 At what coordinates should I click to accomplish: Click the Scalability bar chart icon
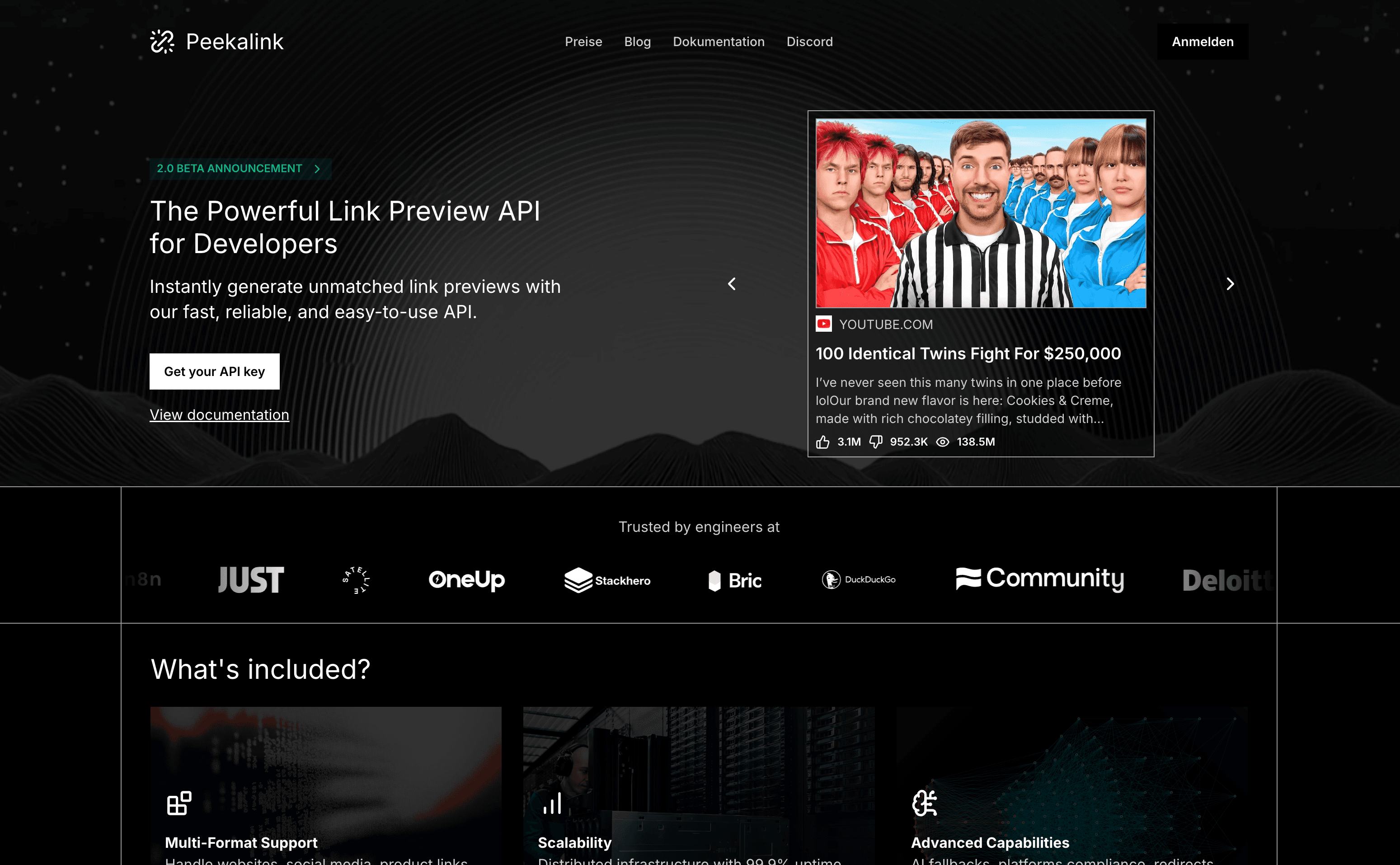(552, 803)
